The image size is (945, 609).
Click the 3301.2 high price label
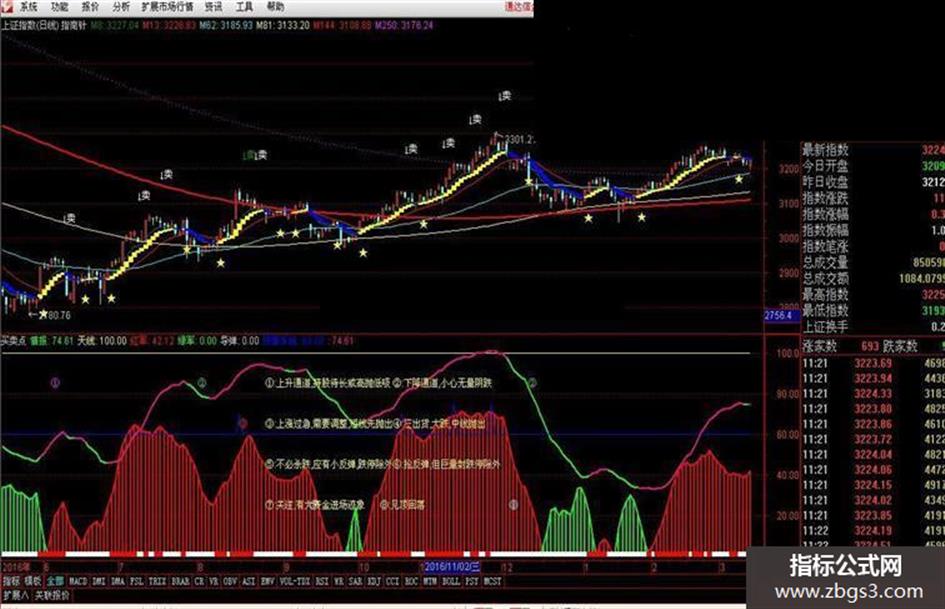519,140
